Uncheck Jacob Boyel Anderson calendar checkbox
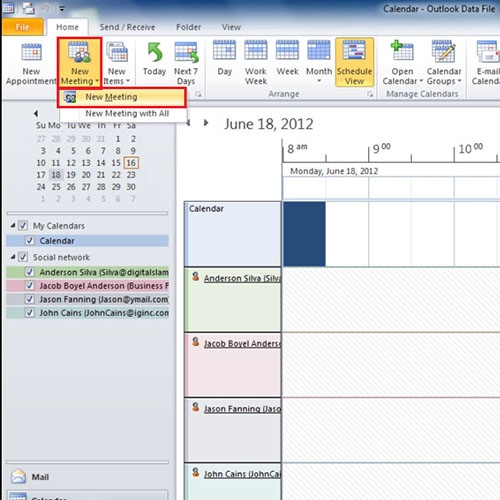Image resolution: width=500 pixels, height=500 pixels. (30, 285)
